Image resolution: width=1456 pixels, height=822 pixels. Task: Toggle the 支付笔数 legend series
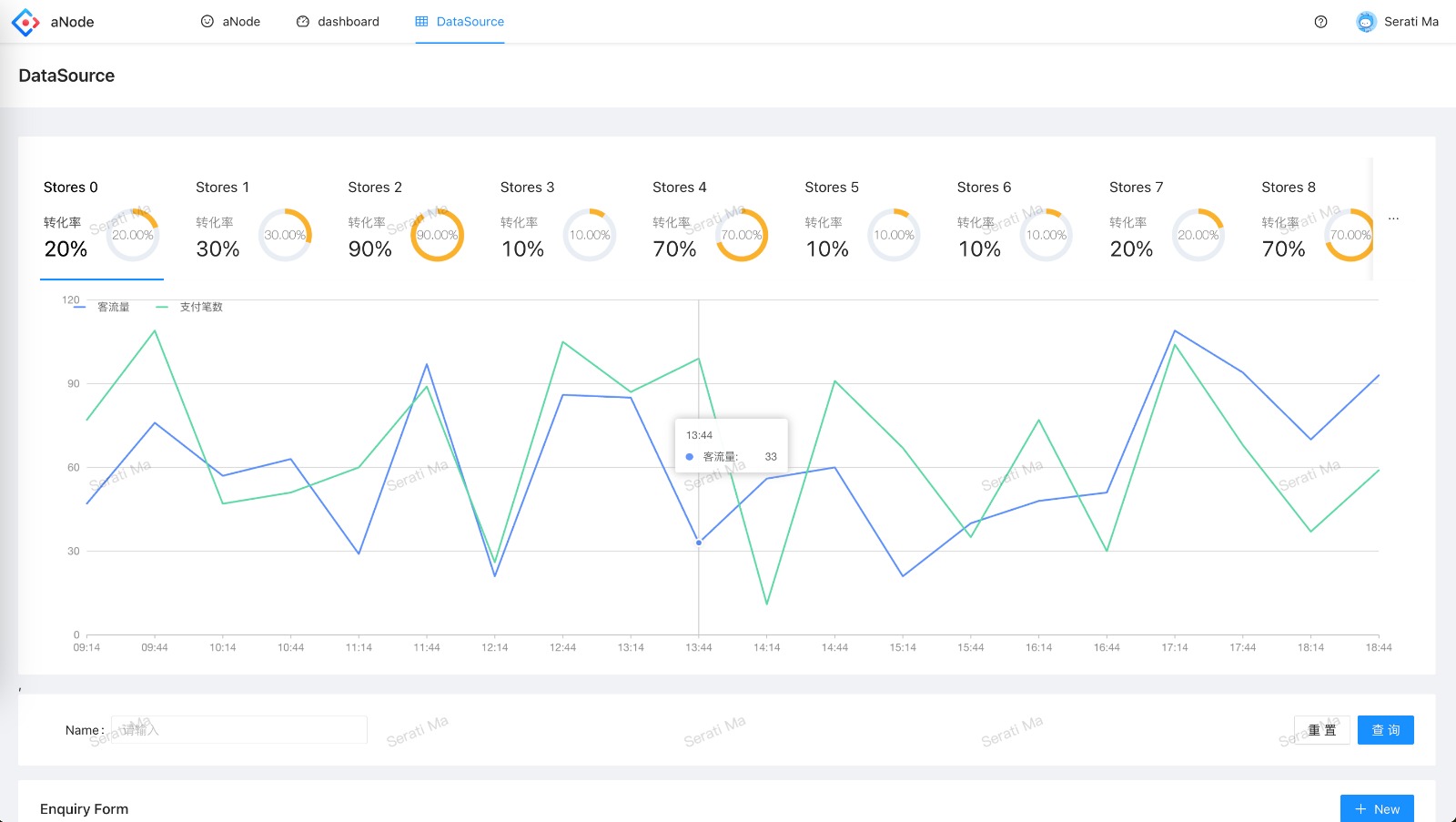click(188, 307)
